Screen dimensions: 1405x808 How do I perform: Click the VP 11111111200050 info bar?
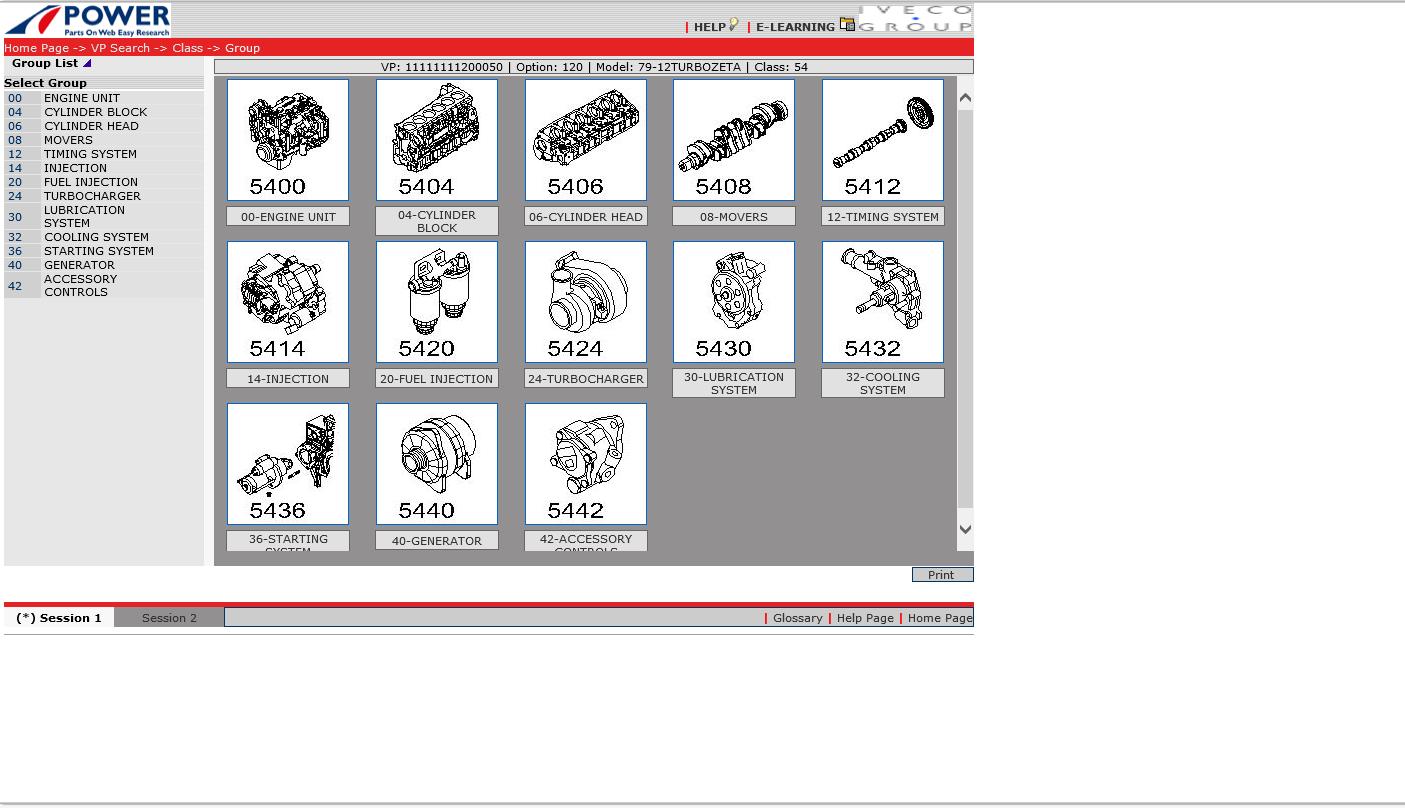(594, 67)
